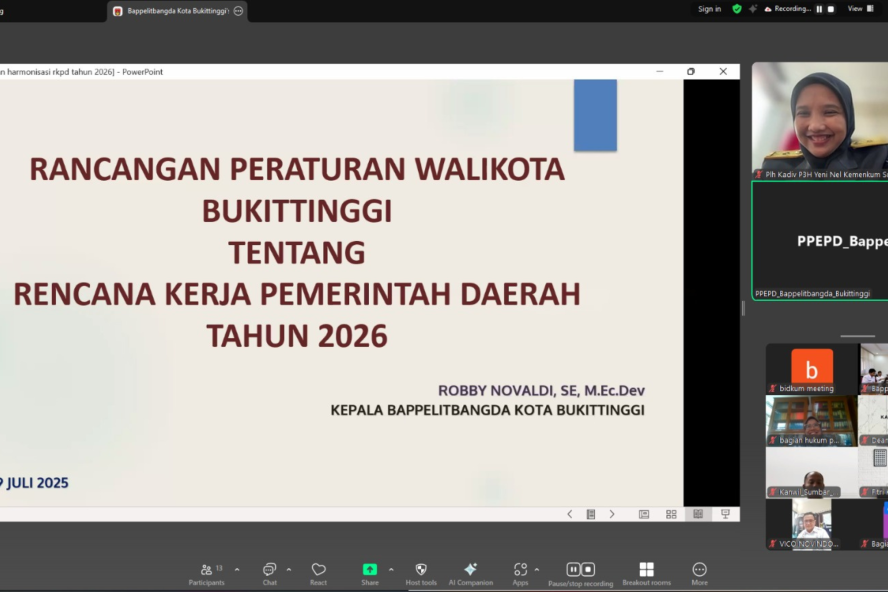Click Pause/stop recording in bottom toolbar
The width and height of the screenshot is (888, 592).
pyautogui.click(x=580, y=573)
